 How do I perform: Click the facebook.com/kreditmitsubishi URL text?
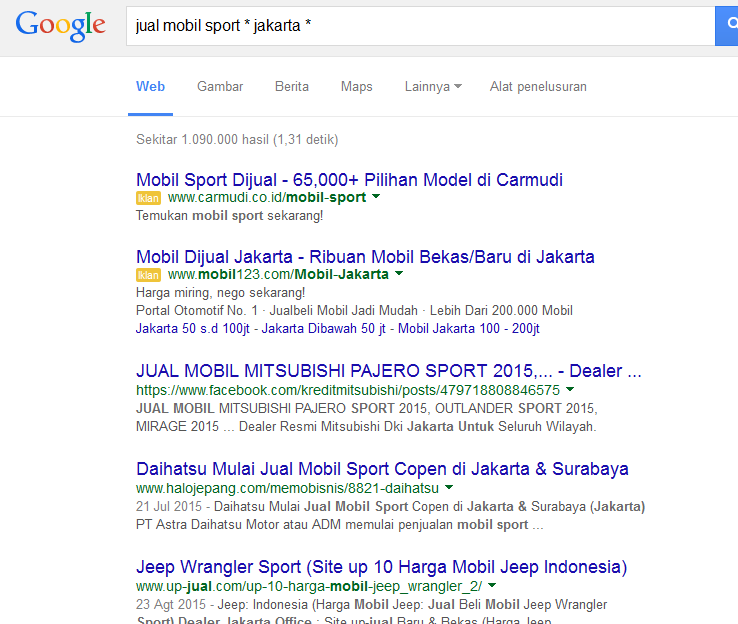(x=348, y=390)
